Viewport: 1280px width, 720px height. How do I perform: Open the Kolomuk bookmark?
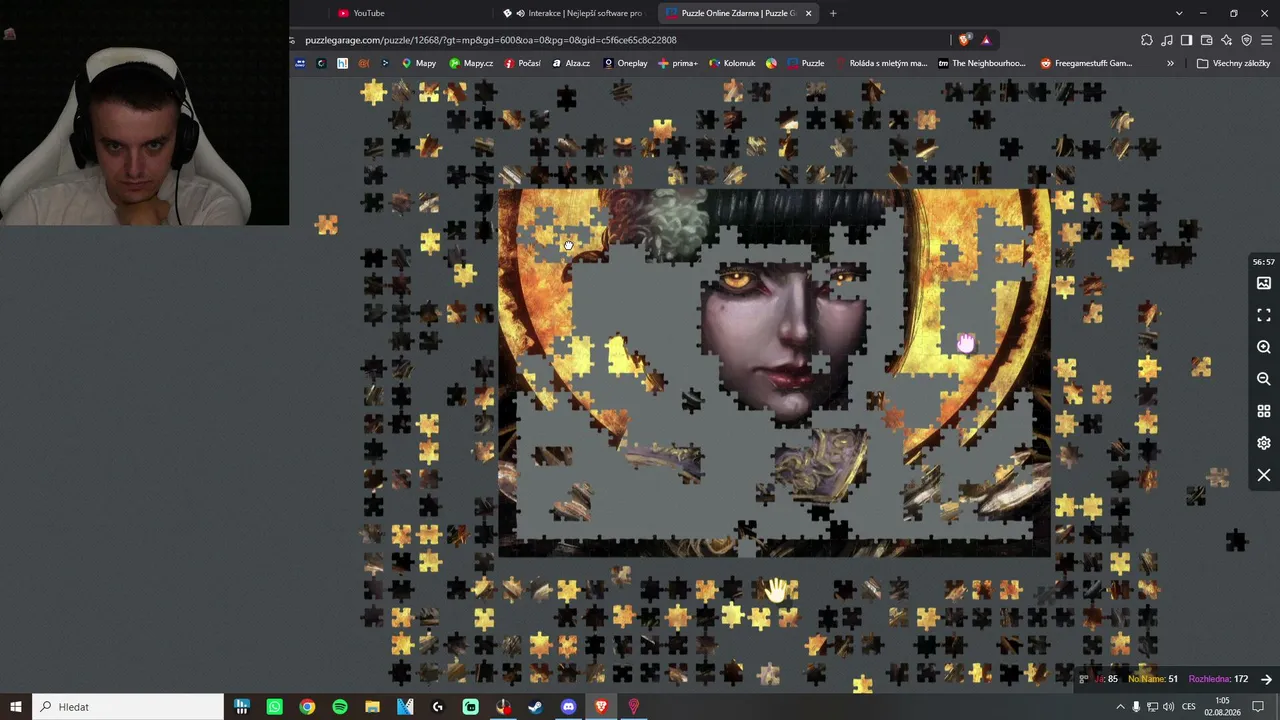tap(732, 63)
